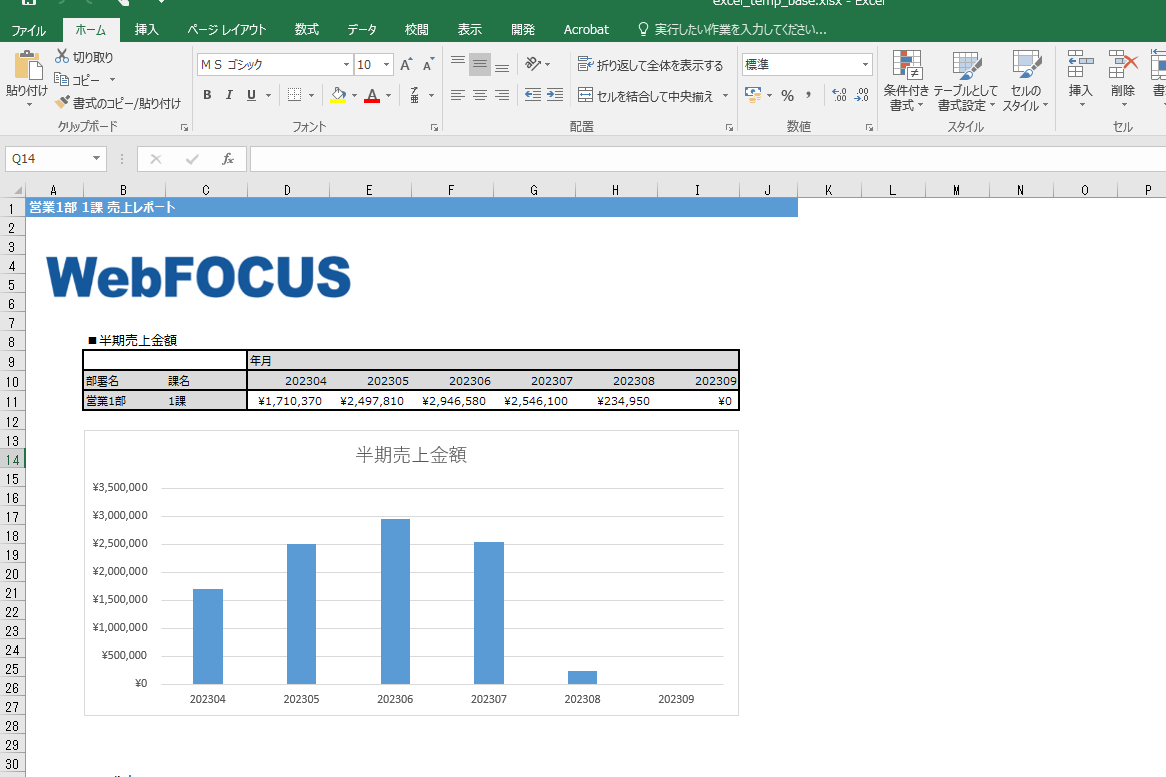The height and width of the screenshot is (777, 1166).
Task: Click the Paste (貼り付け) icon
Action: tap(28, 65)
